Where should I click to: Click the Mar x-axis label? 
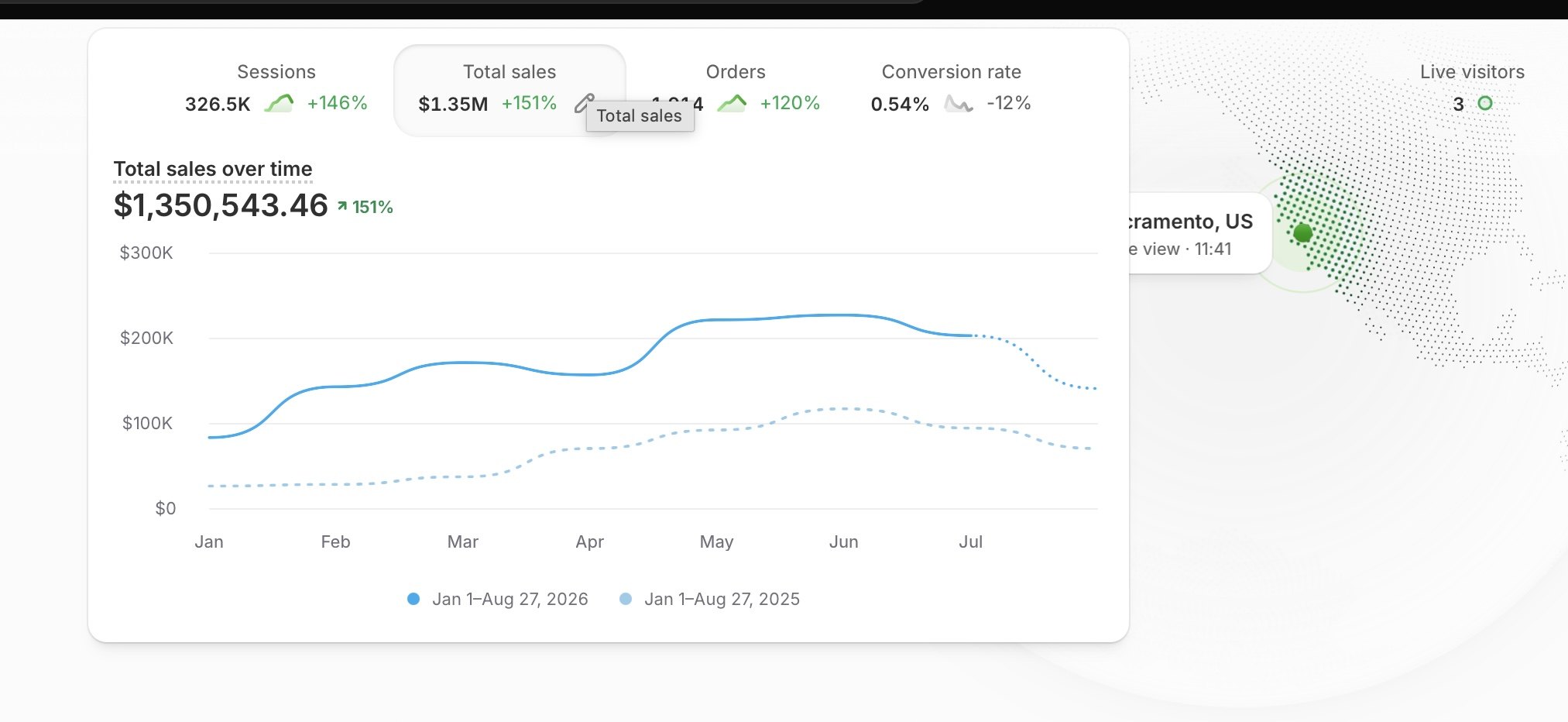click(x=463, y=541)
